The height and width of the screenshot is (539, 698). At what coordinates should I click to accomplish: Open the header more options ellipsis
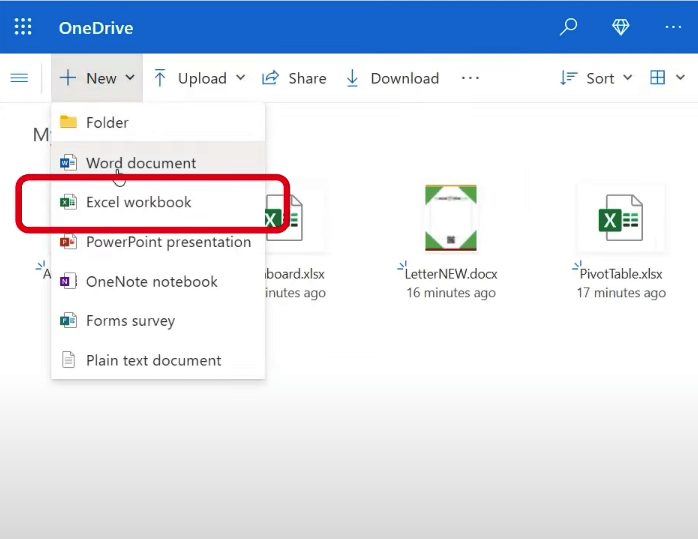pos(673,27)
